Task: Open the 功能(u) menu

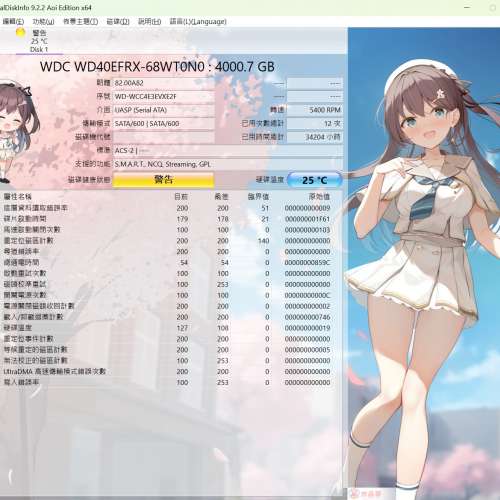Action: tap(43, 22)
